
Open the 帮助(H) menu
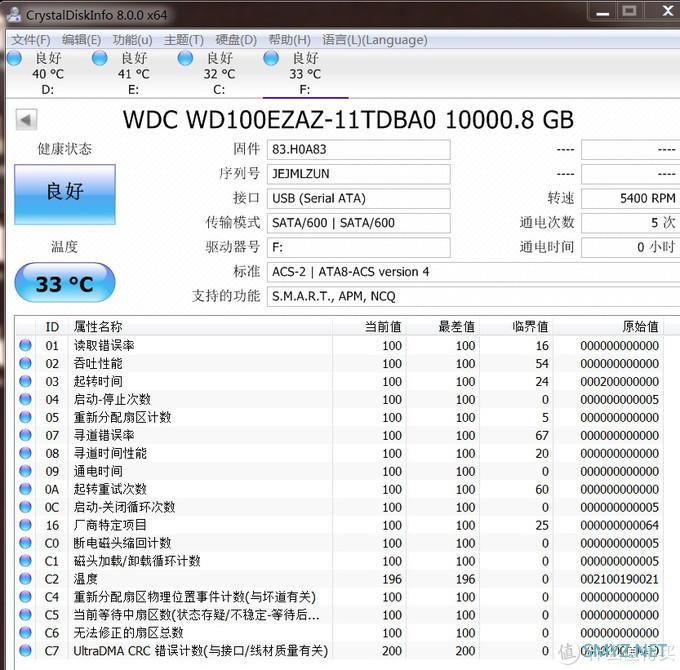pos(289,40)
